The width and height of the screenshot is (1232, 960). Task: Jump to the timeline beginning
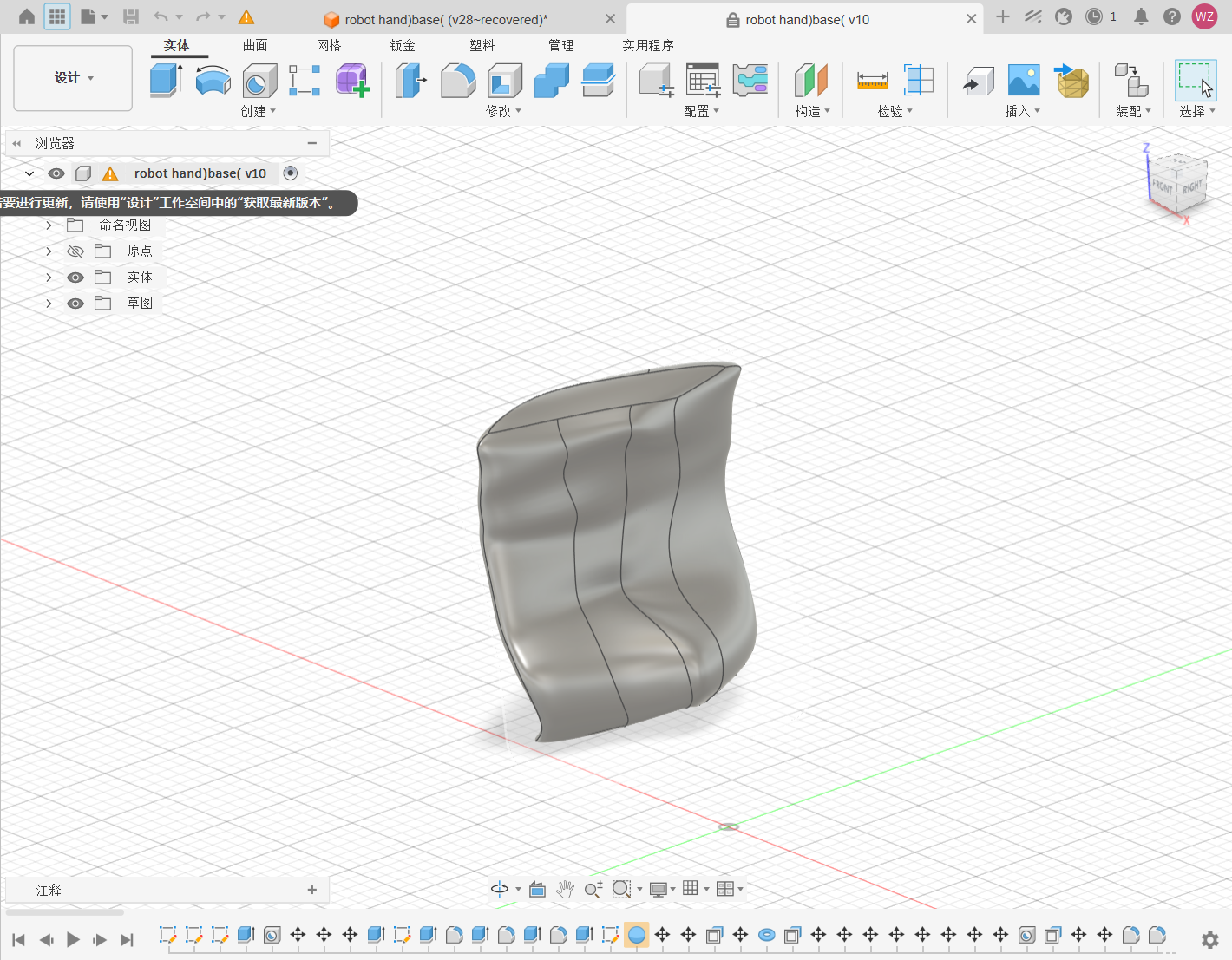pos(18,940)
